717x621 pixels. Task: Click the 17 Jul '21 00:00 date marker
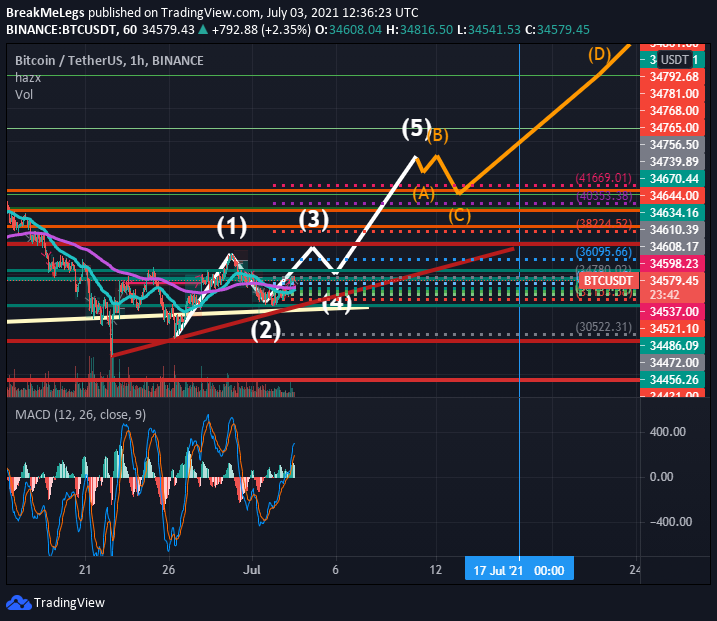519,570
